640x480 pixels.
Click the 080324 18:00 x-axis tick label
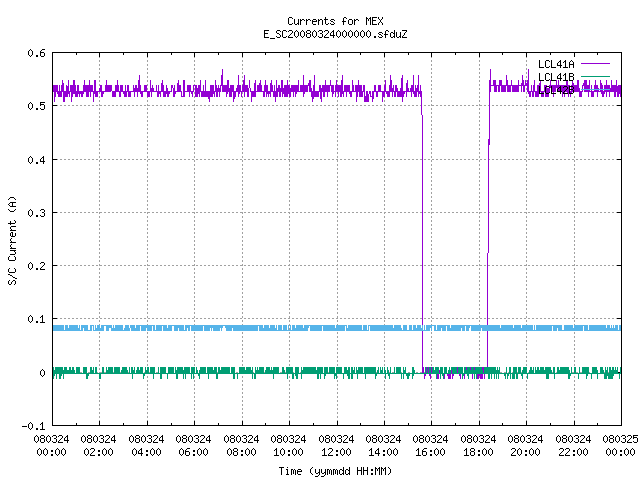tap(478, 446)
